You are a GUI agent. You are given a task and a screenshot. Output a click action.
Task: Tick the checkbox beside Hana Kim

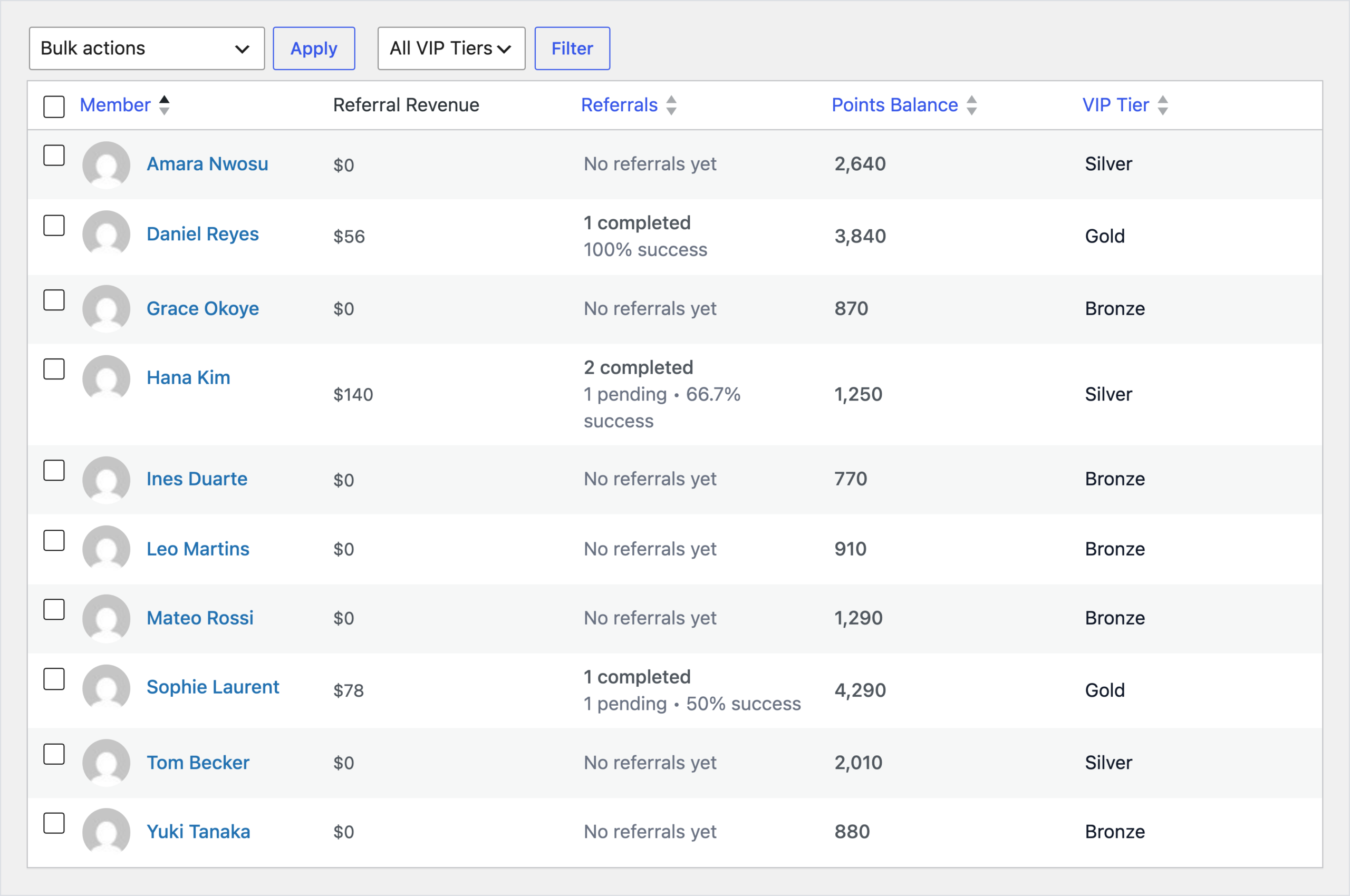[x=54, y=369]
